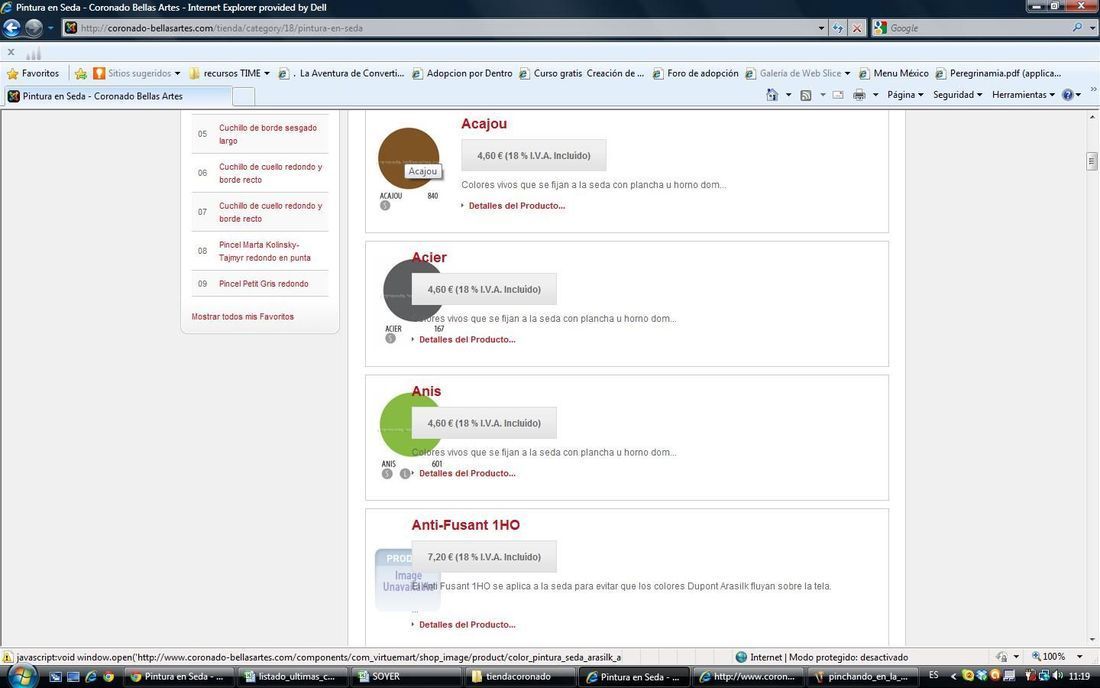
Task: Expand the Home button dropdown arrow
Action: point(789,95)
